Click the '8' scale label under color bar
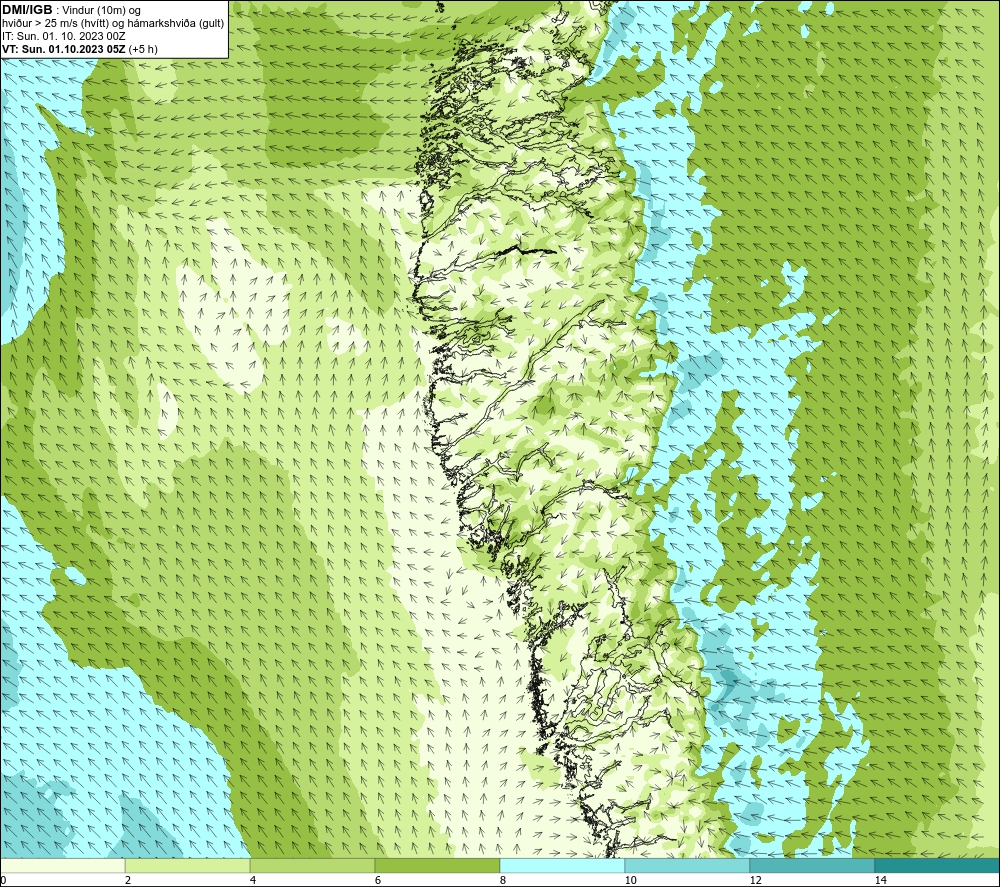 pos(503,881)
